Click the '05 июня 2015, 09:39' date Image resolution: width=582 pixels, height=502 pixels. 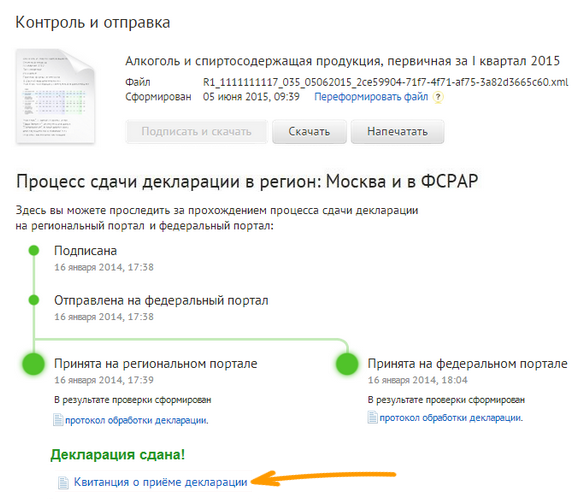[251, 97]
